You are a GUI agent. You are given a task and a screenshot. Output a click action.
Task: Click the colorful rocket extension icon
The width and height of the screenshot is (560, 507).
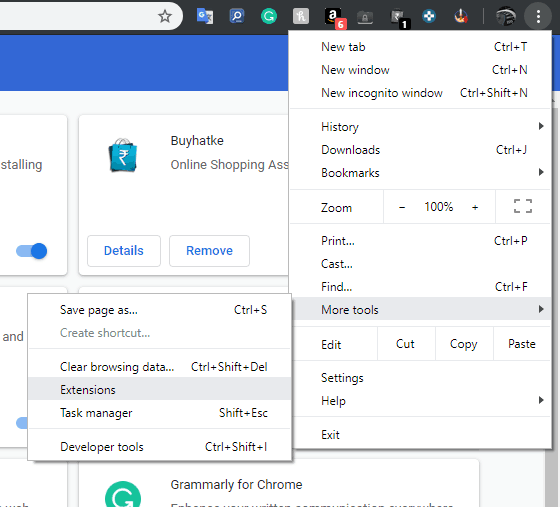pos(461,16)
